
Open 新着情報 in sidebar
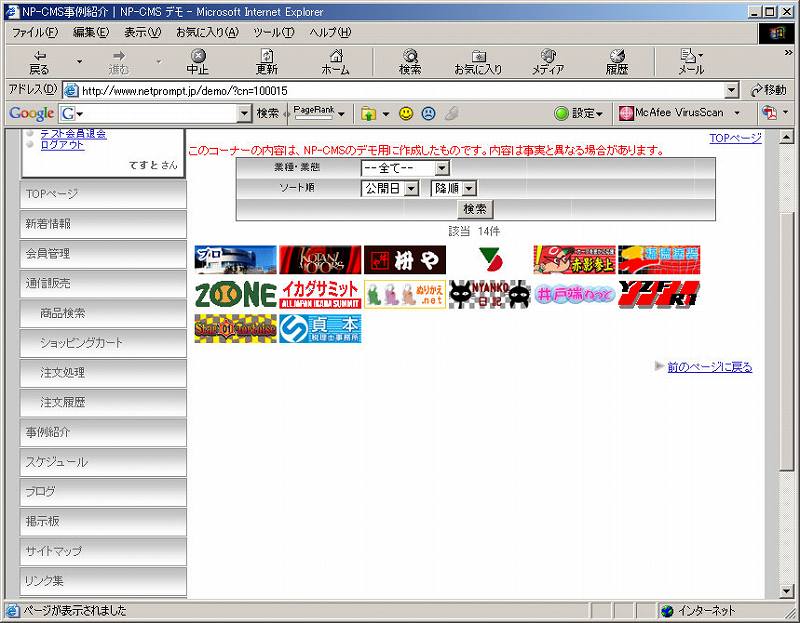(103, 224)
